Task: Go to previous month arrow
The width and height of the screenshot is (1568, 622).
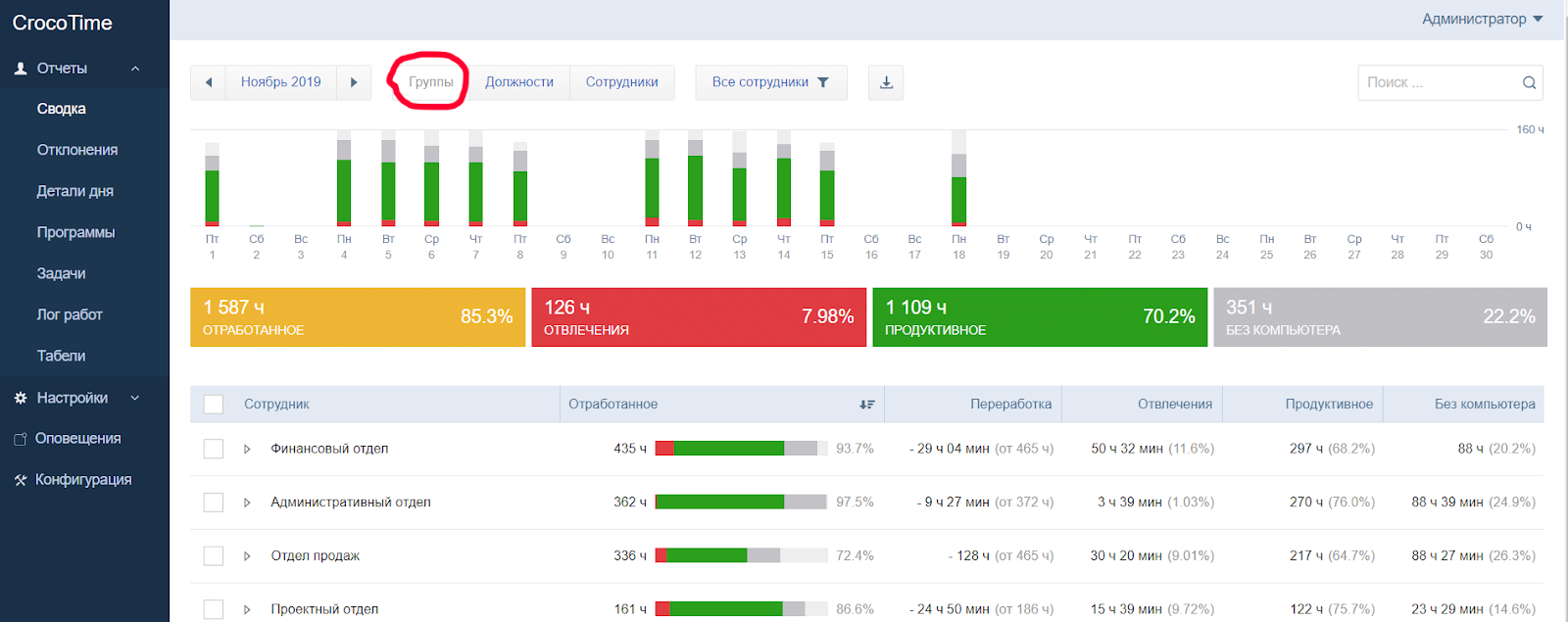Action: click(208, 82)
